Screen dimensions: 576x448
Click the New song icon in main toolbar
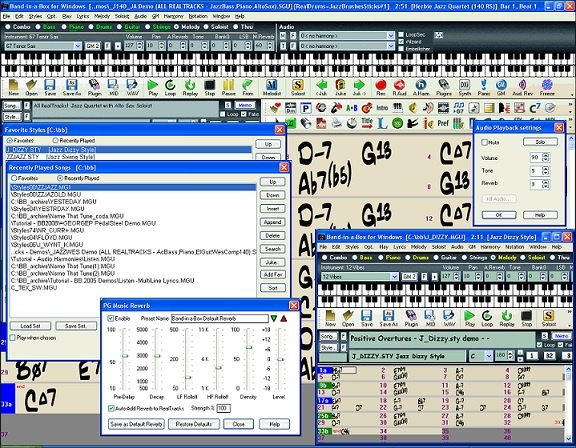click(x=13, y=87)
